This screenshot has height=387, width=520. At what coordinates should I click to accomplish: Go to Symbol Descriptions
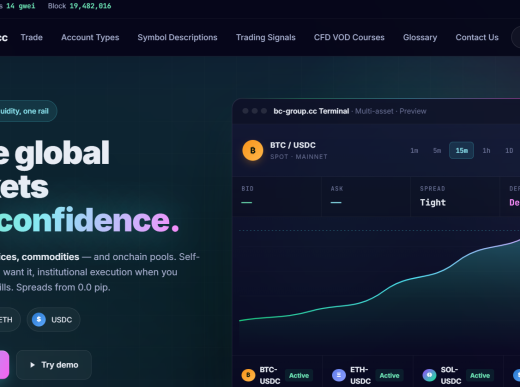(177, 37)
